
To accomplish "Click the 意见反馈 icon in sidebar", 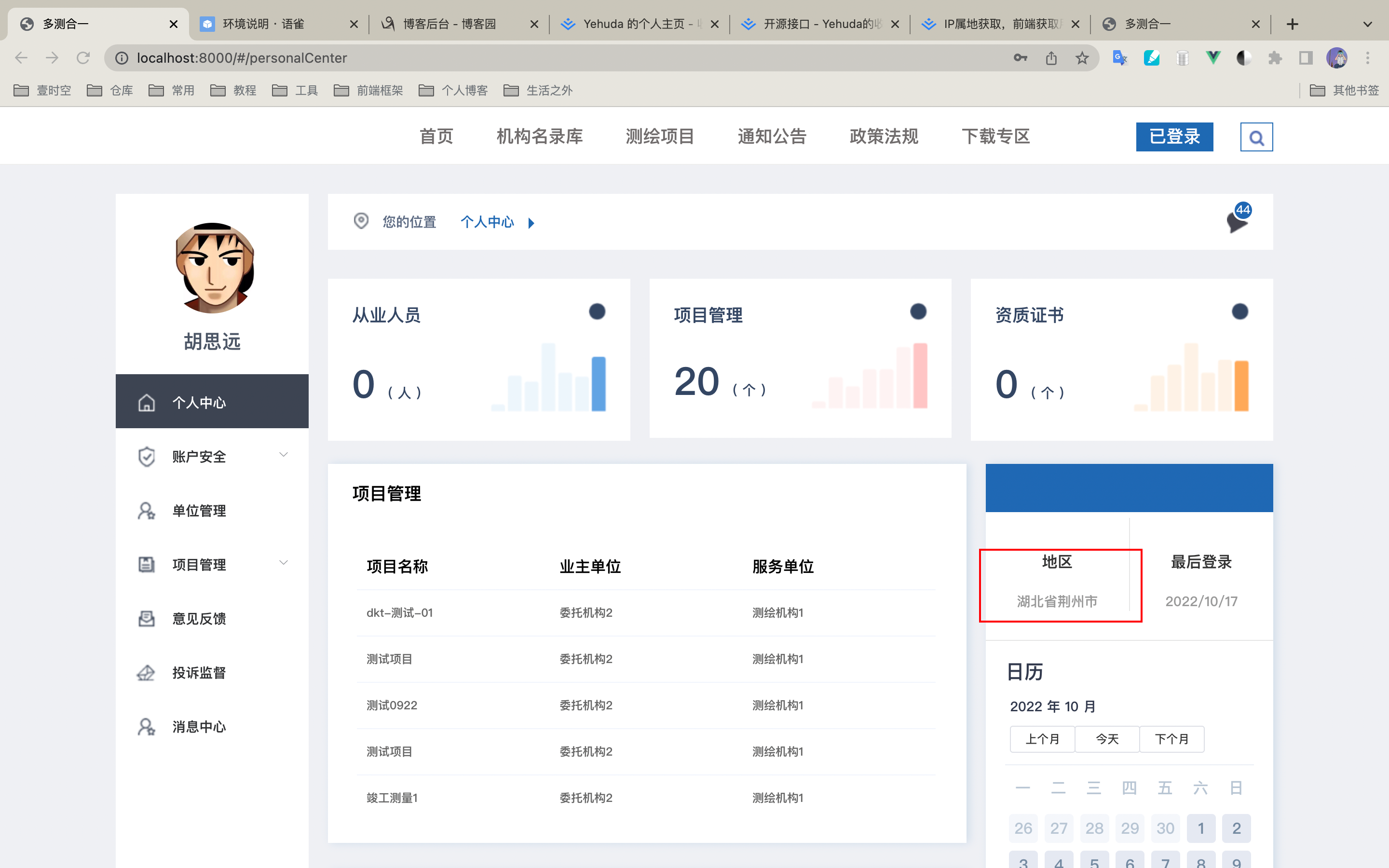I will 146,618.
